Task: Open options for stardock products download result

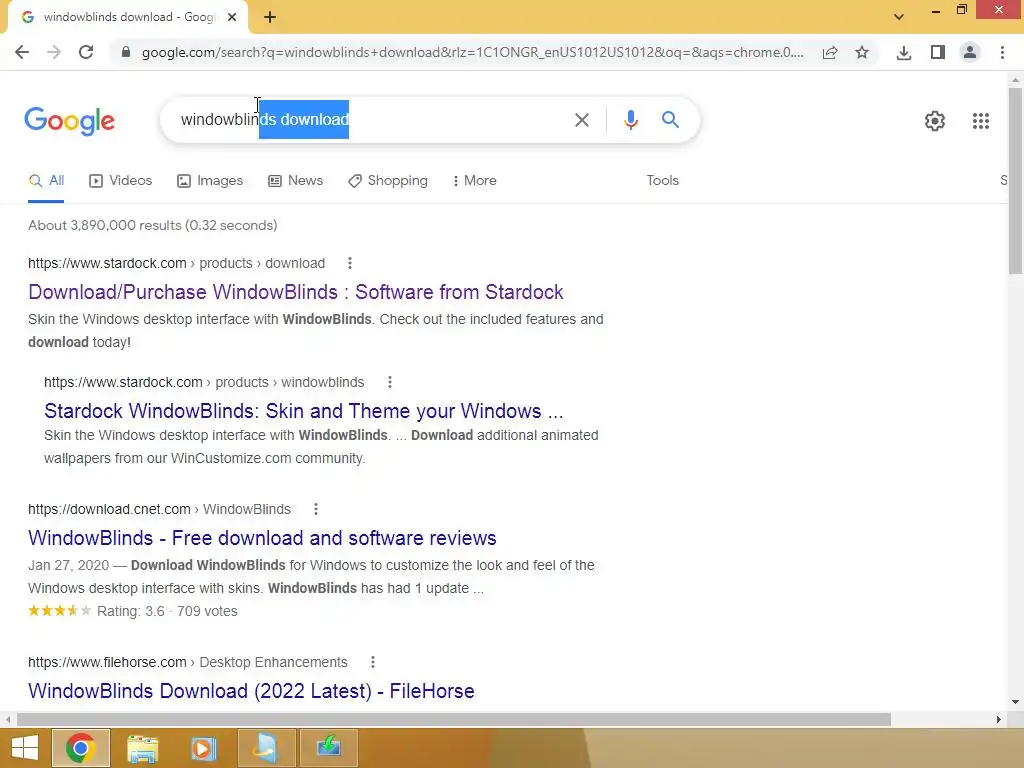Action: [350, 263]
